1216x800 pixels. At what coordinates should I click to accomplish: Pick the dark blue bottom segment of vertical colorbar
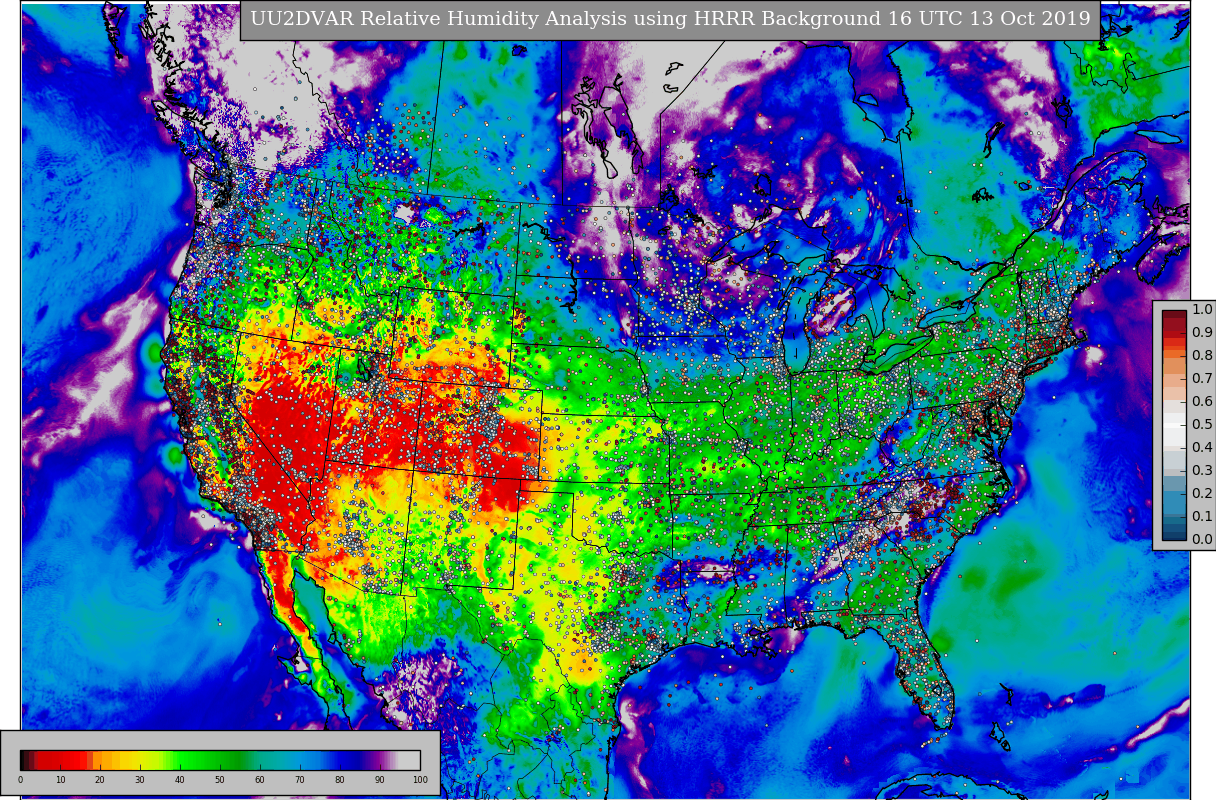1174,534
